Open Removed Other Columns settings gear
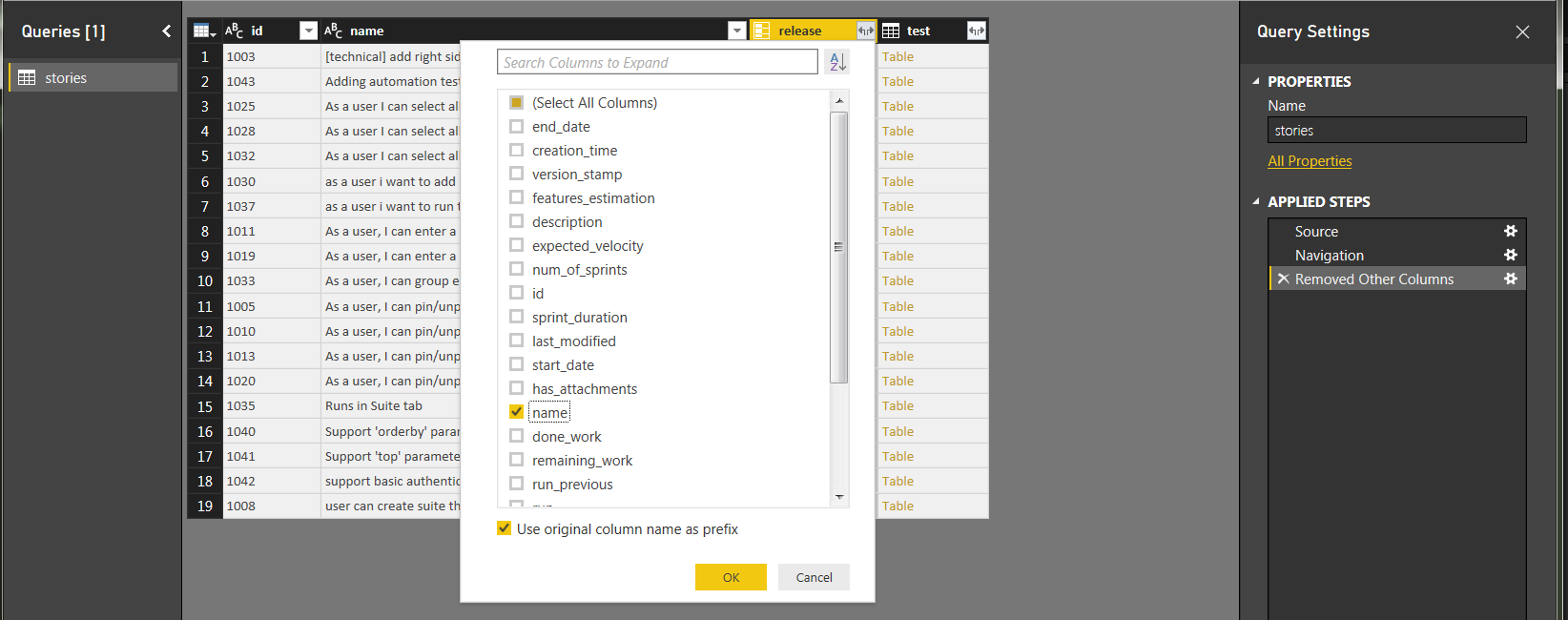The image size is (1568, 620). point(1510,279)
